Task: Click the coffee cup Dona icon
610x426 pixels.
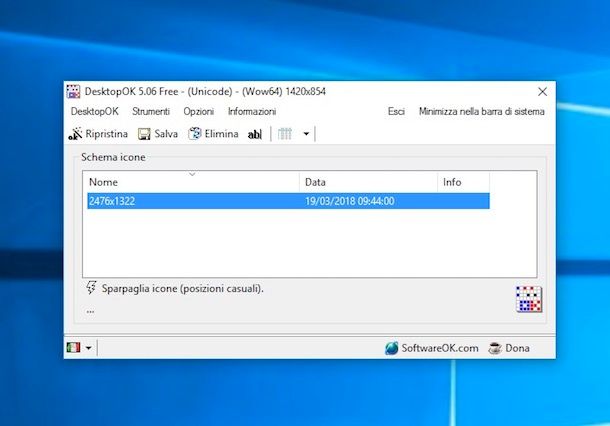Action: point(495,348)
